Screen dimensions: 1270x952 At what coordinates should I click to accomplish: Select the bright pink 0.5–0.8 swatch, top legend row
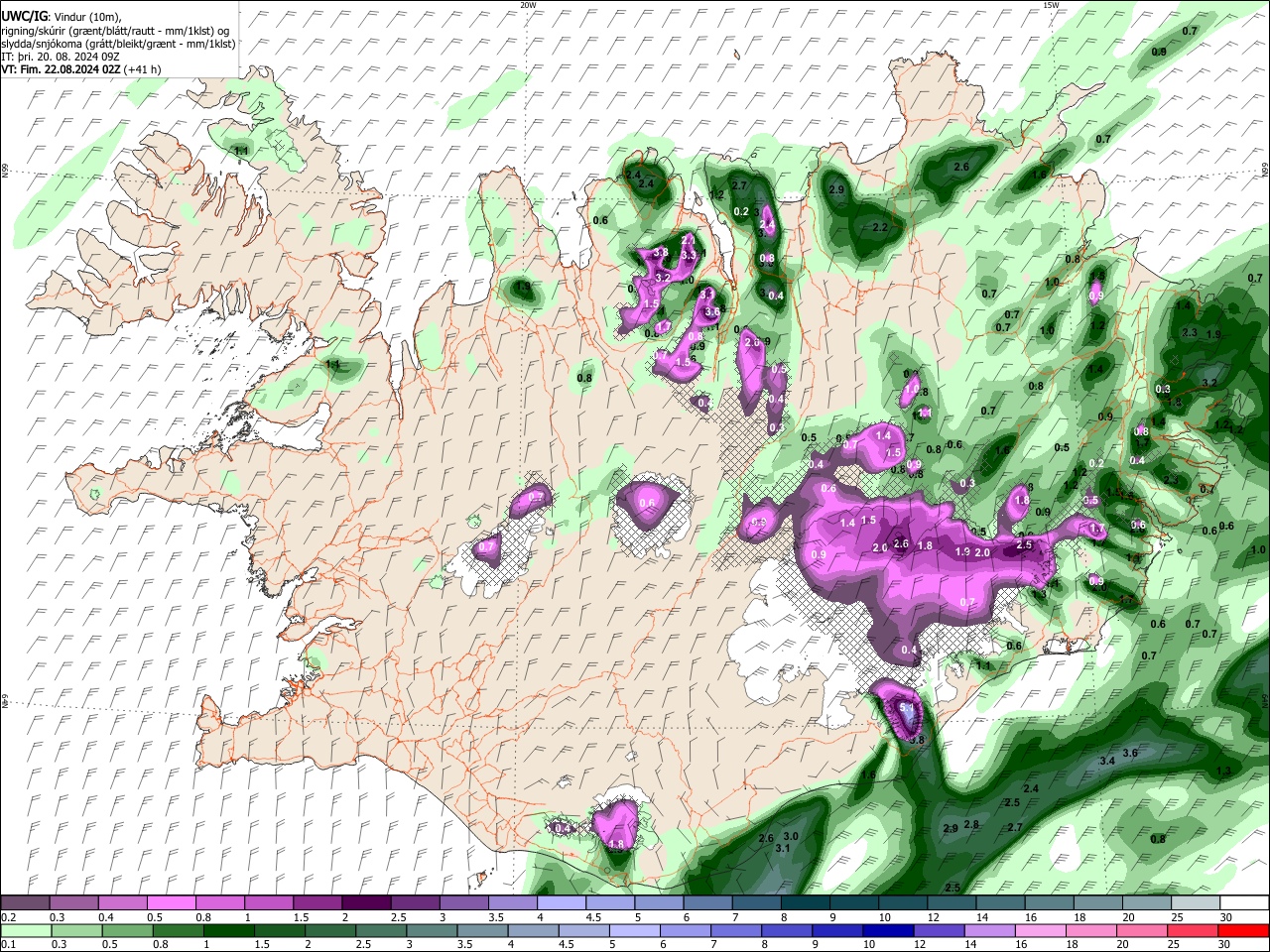171,903
